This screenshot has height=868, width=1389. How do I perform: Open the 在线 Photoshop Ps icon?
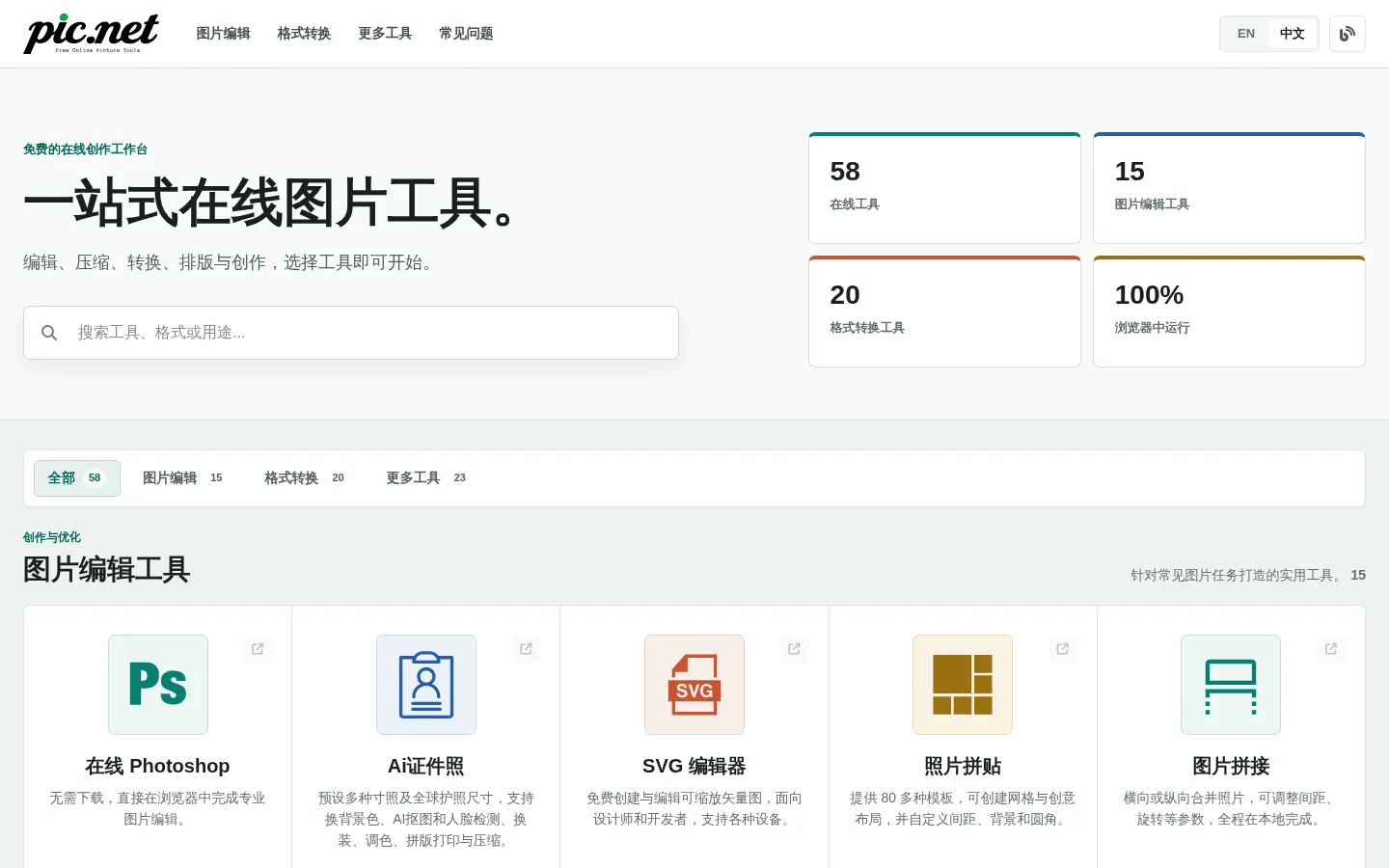158,685
